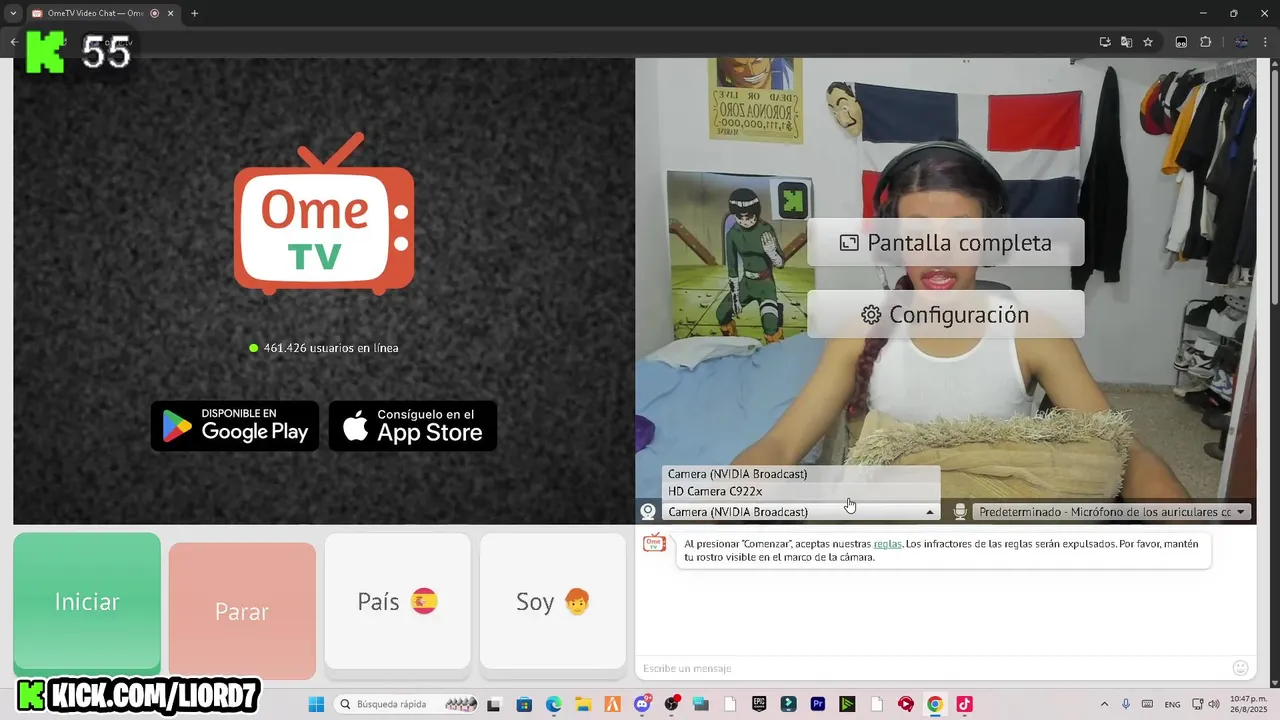Click the system tray microphone icon
The height and width of the screenshot is (720, 1280).
pos(1126,704)
